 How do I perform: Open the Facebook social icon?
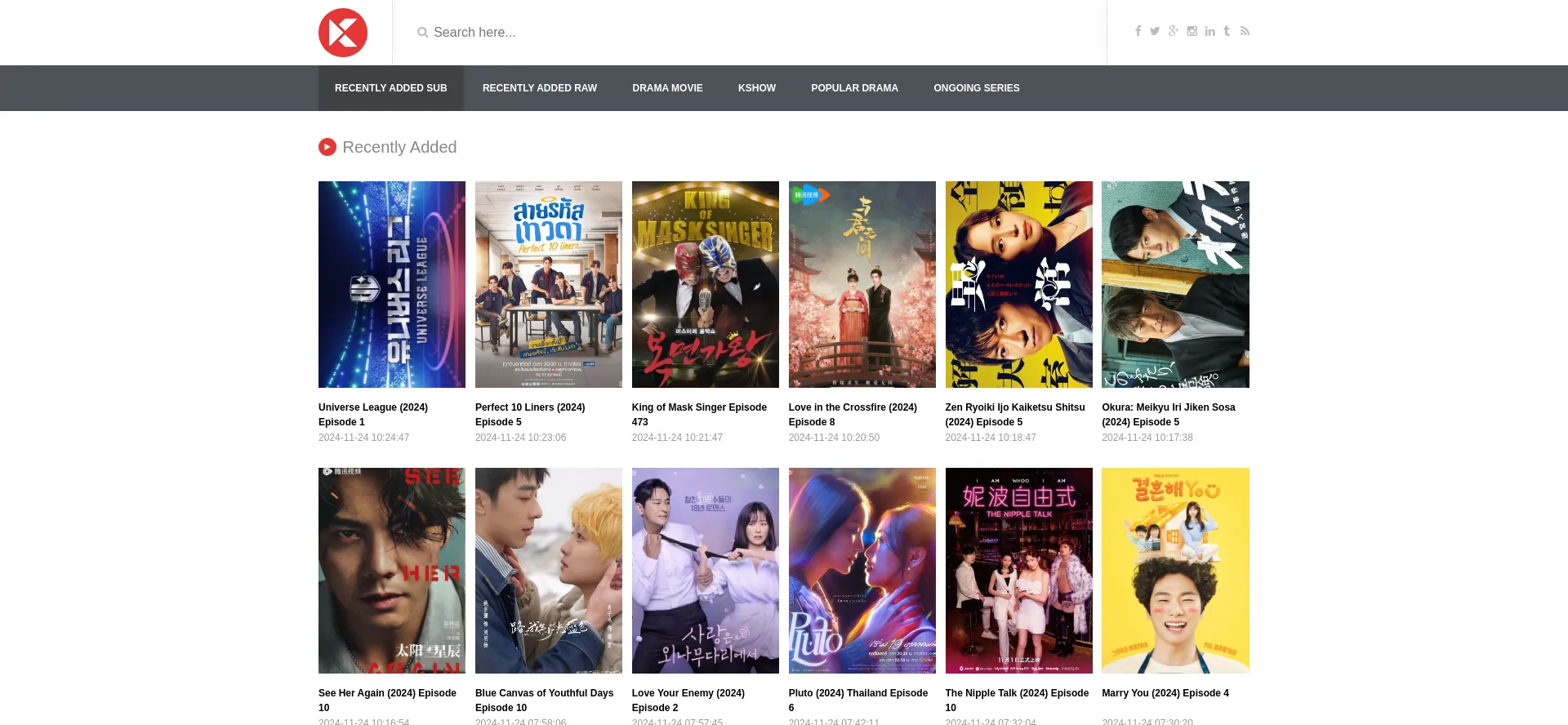click(x=1138, y=31)
